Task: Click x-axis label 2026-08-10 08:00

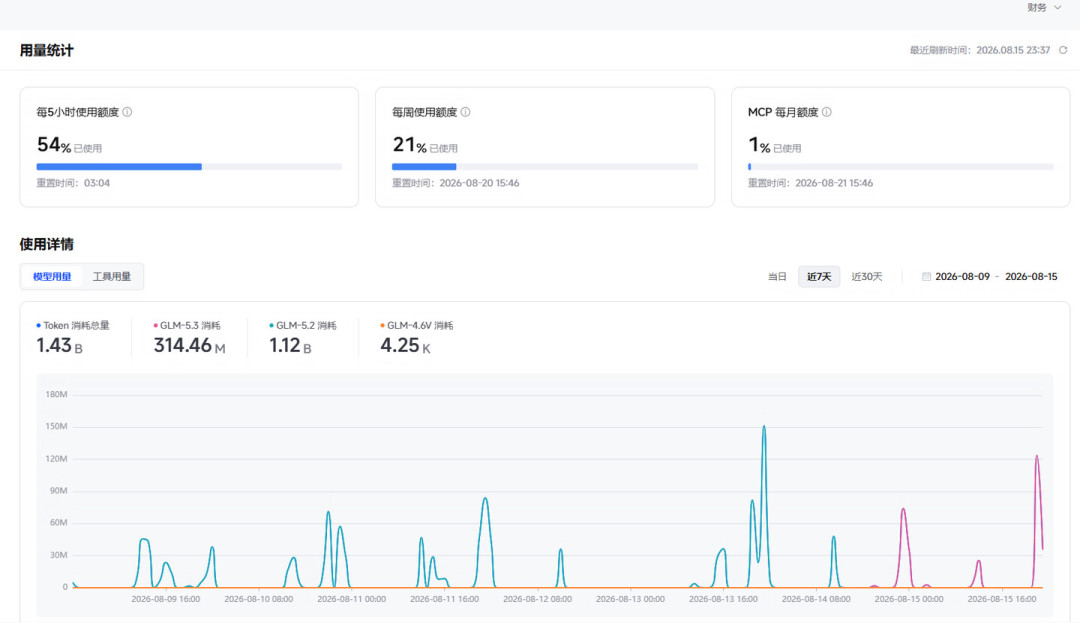Action: [x=259, y=599]
